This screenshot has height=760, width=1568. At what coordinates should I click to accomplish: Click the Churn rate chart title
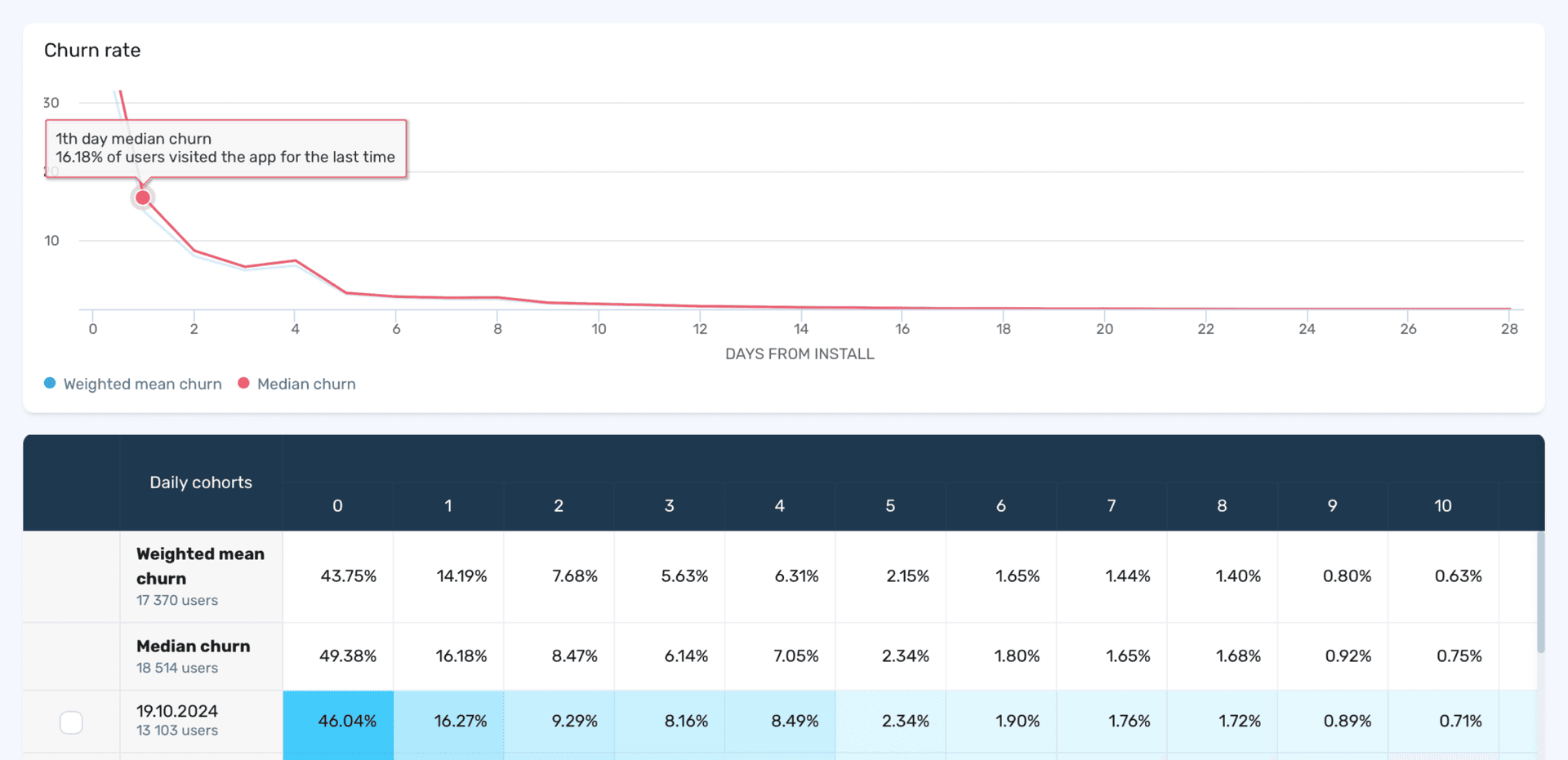(x=92, y=50)
